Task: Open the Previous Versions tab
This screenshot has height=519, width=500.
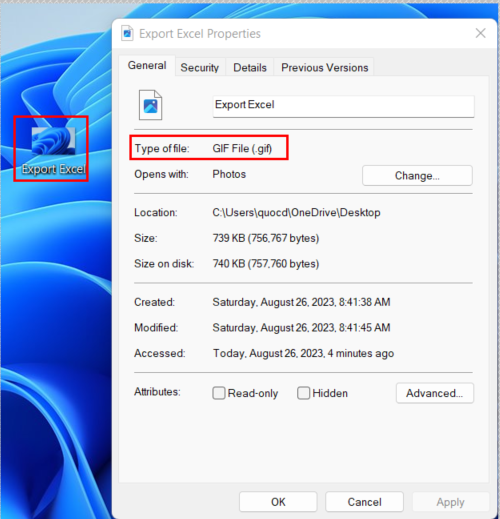Action: (x=324, y=68)
